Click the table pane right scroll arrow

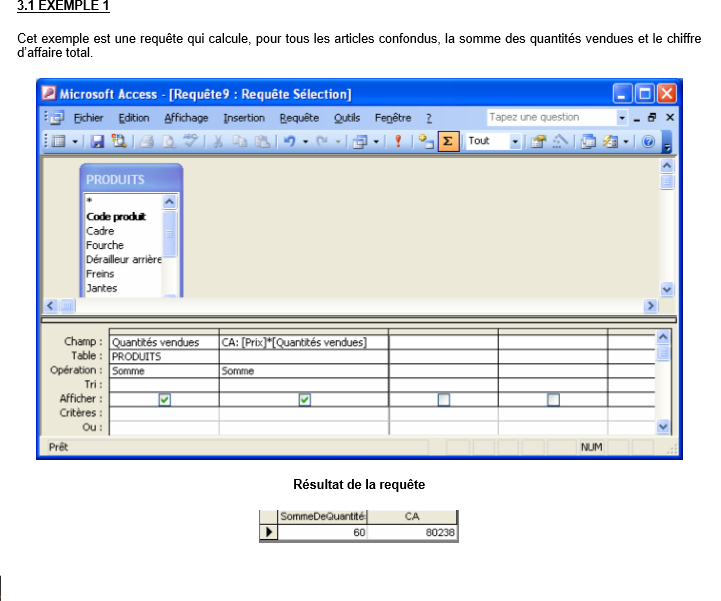click(x=650, y=306)
